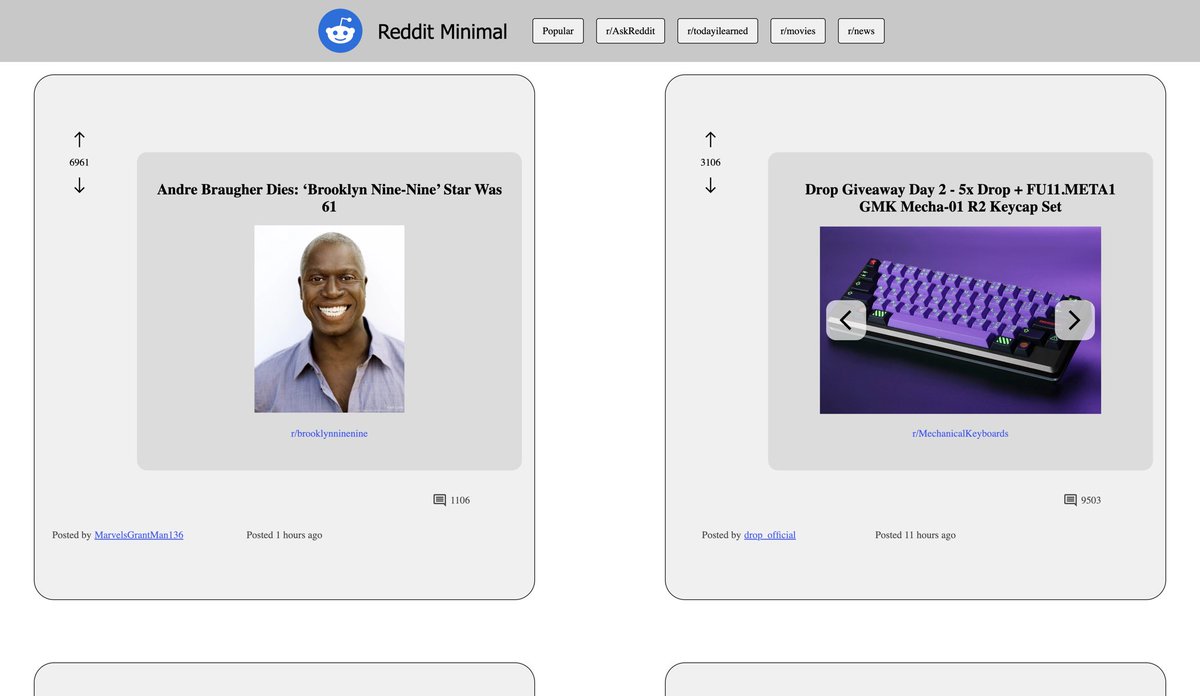Click the Drop Giveaway Day 2 post title

point(960,198)
